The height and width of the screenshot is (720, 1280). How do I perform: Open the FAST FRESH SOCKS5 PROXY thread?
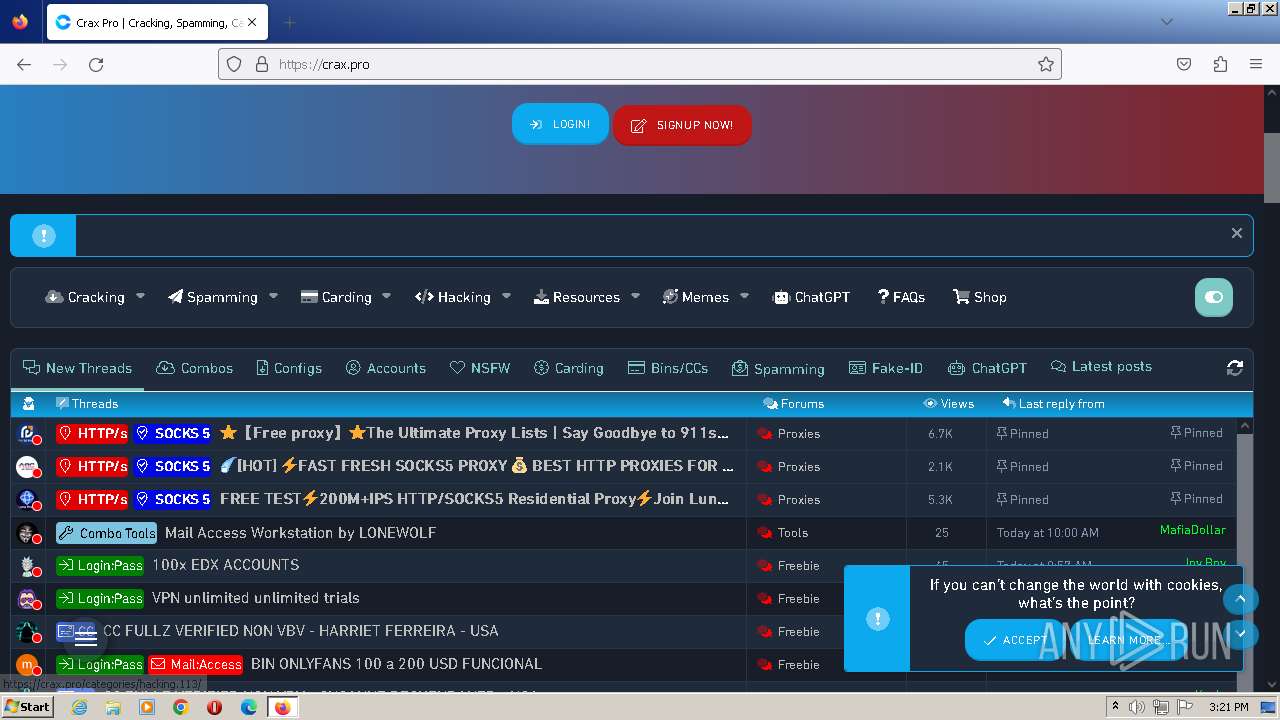[x=476, y=466]
